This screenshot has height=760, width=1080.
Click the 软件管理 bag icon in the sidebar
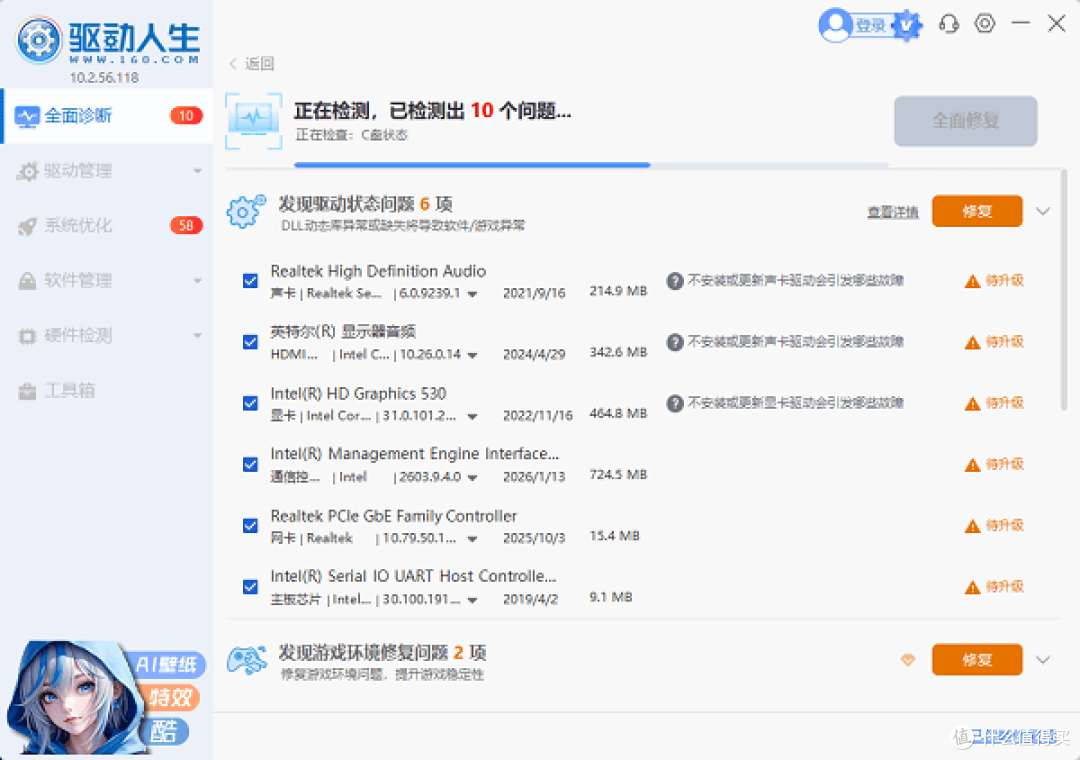click(x=27, y=281)
